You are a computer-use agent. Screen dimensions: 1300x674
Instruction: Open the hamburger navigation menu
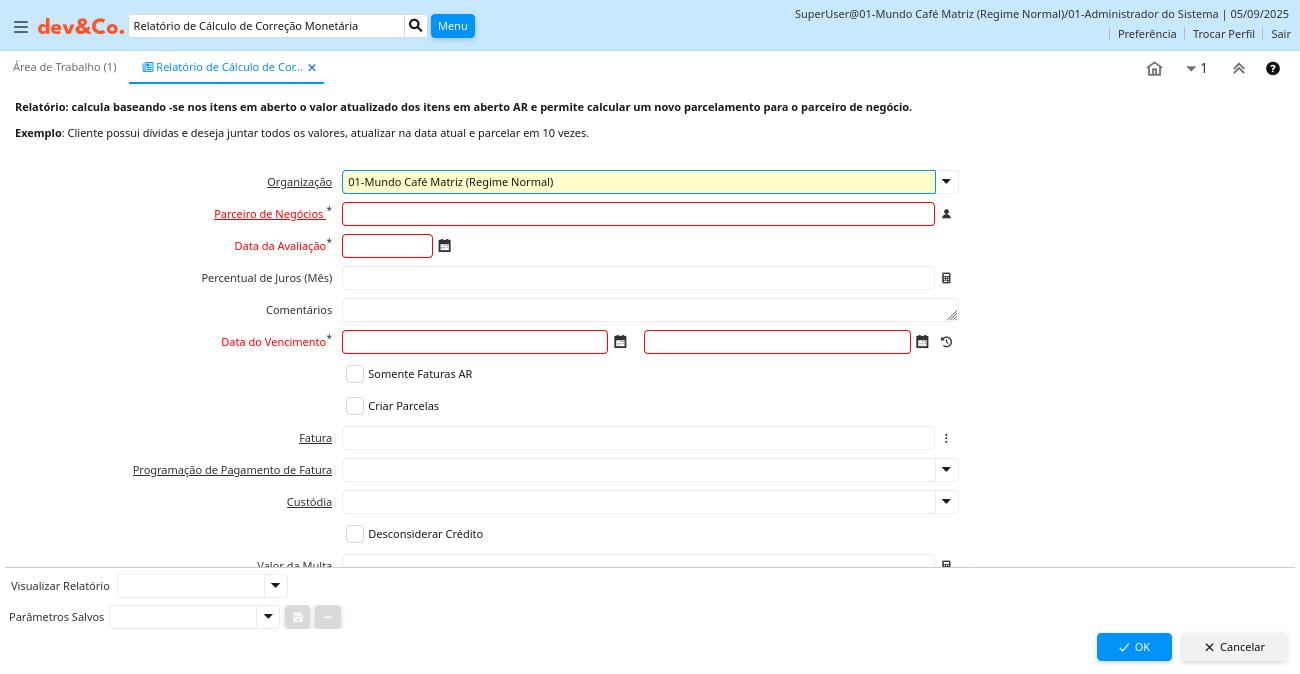coord(21,27)
